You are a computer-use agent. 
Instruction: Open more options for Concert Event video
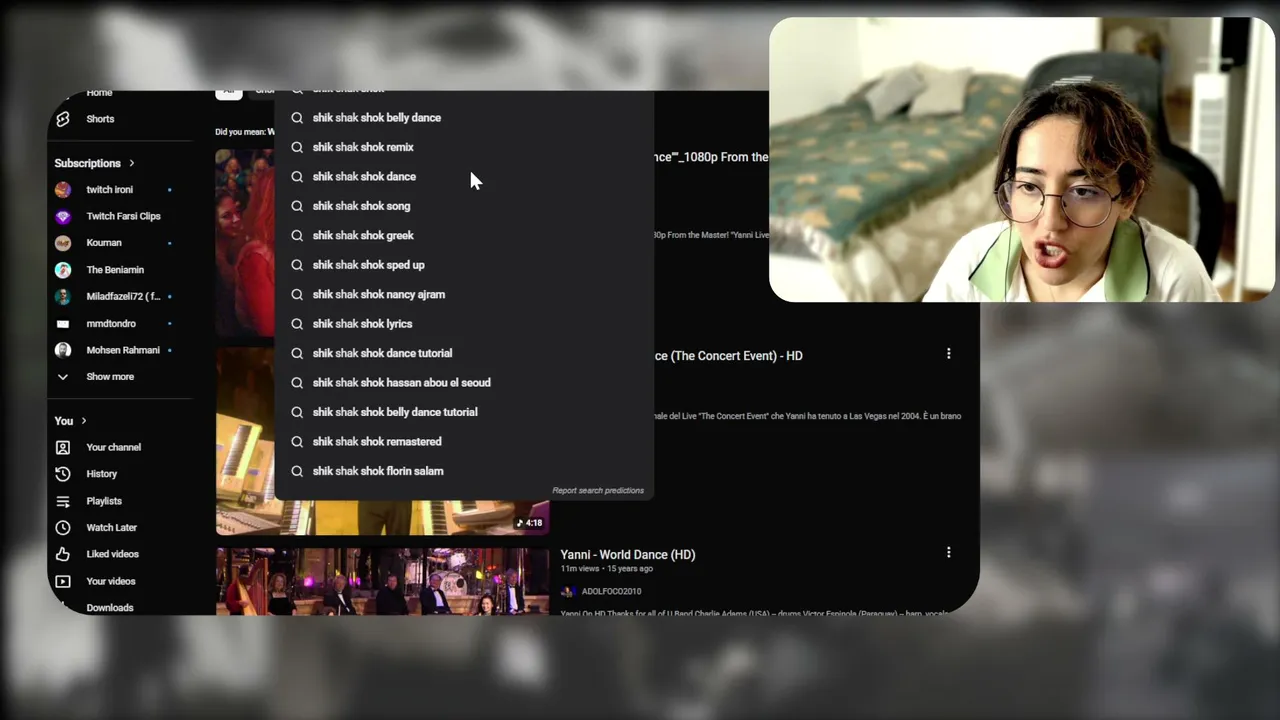tap(949, 353)
